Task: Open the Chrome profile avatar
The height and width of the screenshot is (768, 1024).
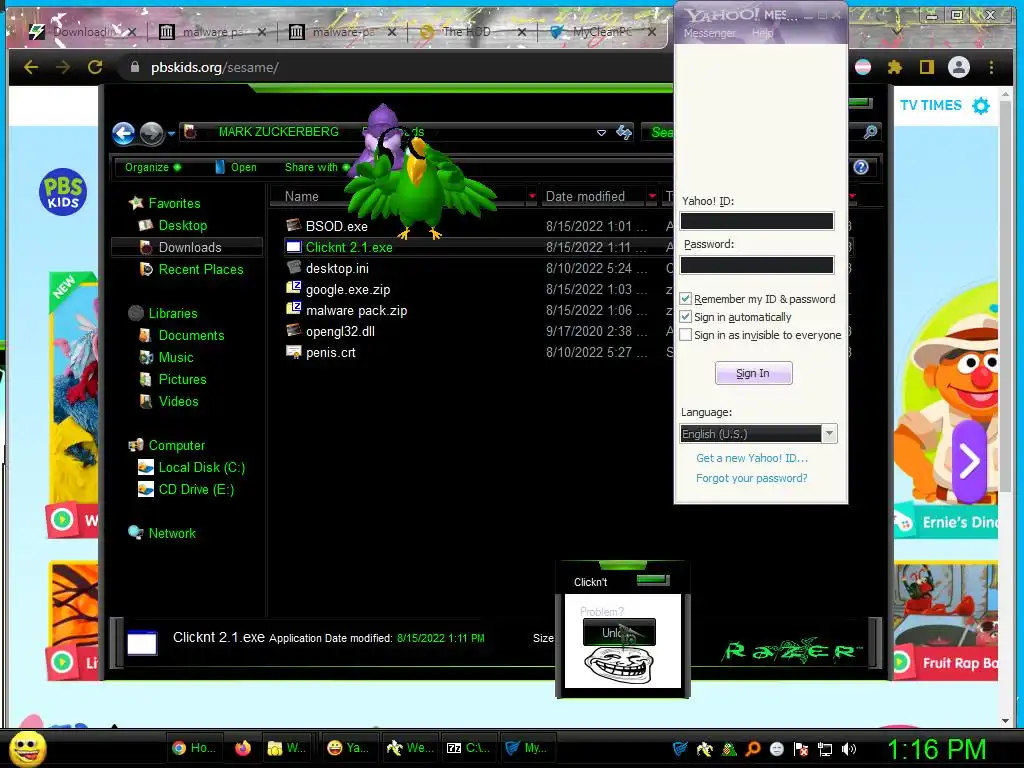Action: coord(959,67)
